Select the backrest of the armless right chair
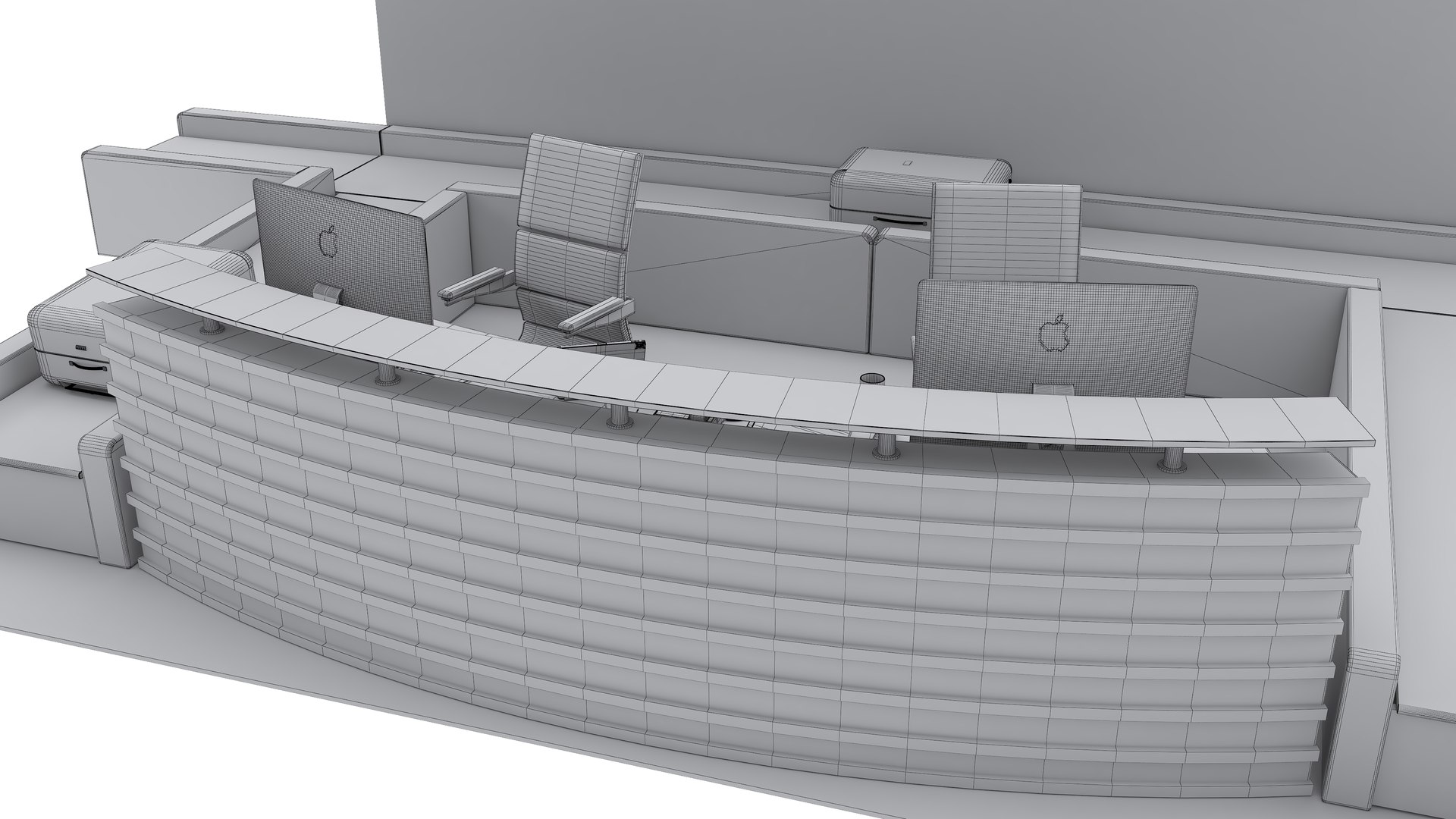This screenshot has height=819, width=1456. tap(1006, 231)
